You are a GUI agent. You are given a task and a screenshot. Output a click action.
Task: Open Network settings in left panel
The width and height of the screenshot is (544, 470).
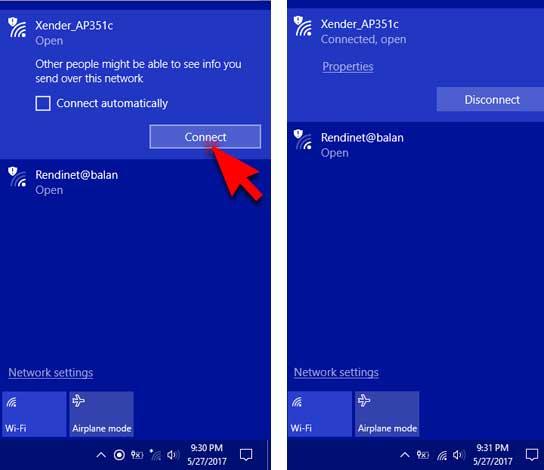click(51, 373)
